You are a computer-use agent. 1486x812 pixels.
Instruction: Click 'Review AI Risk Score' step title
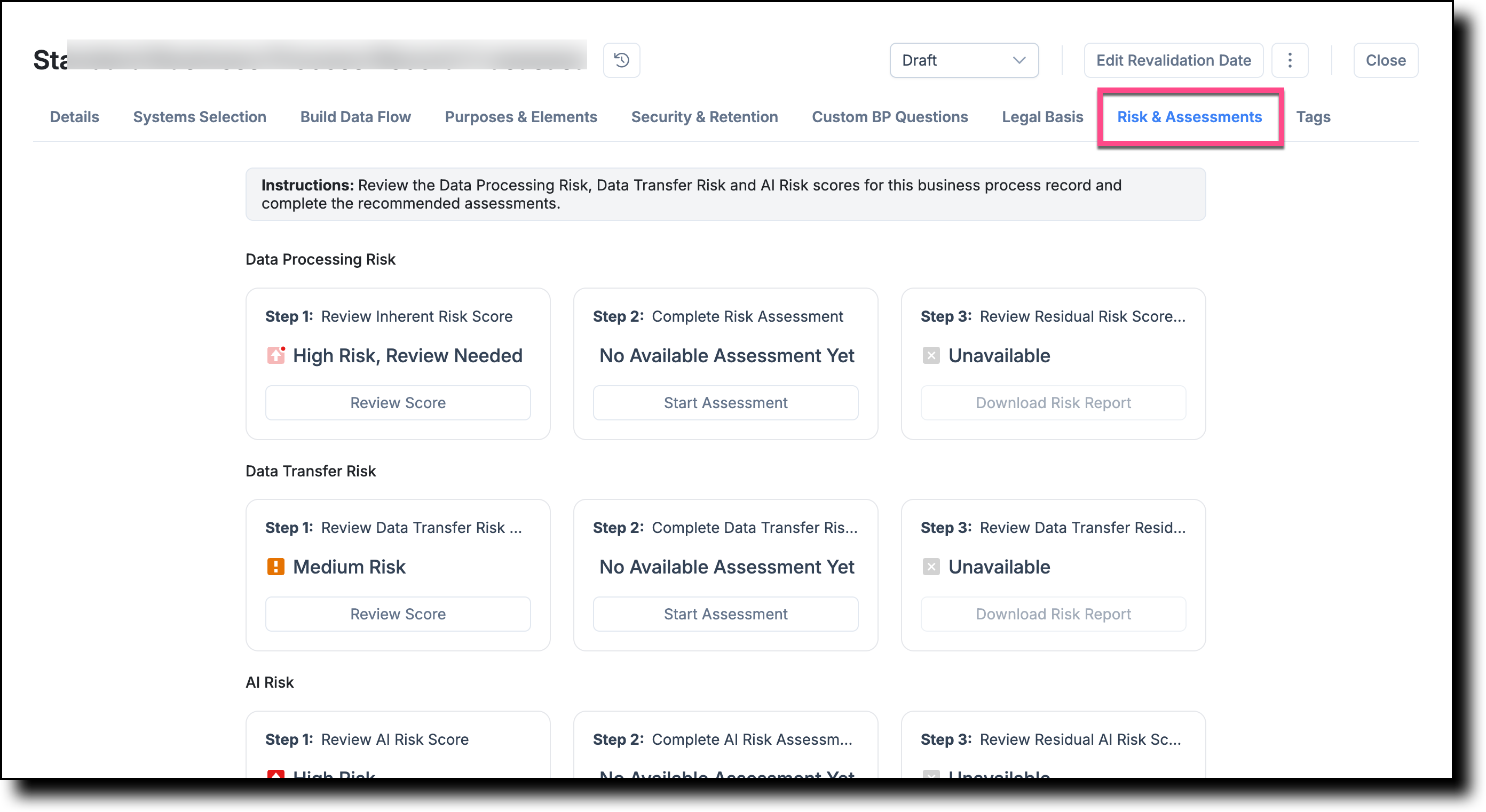pos(395,739)
